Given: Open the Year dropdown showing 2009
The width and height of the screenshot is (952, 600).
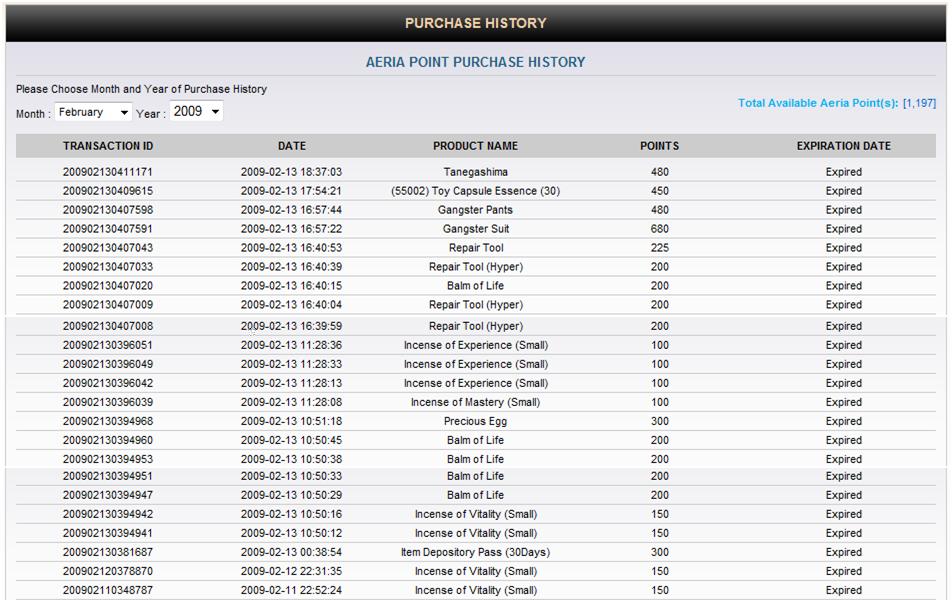Looking at the screenshot, I should [x=196, y=112].
